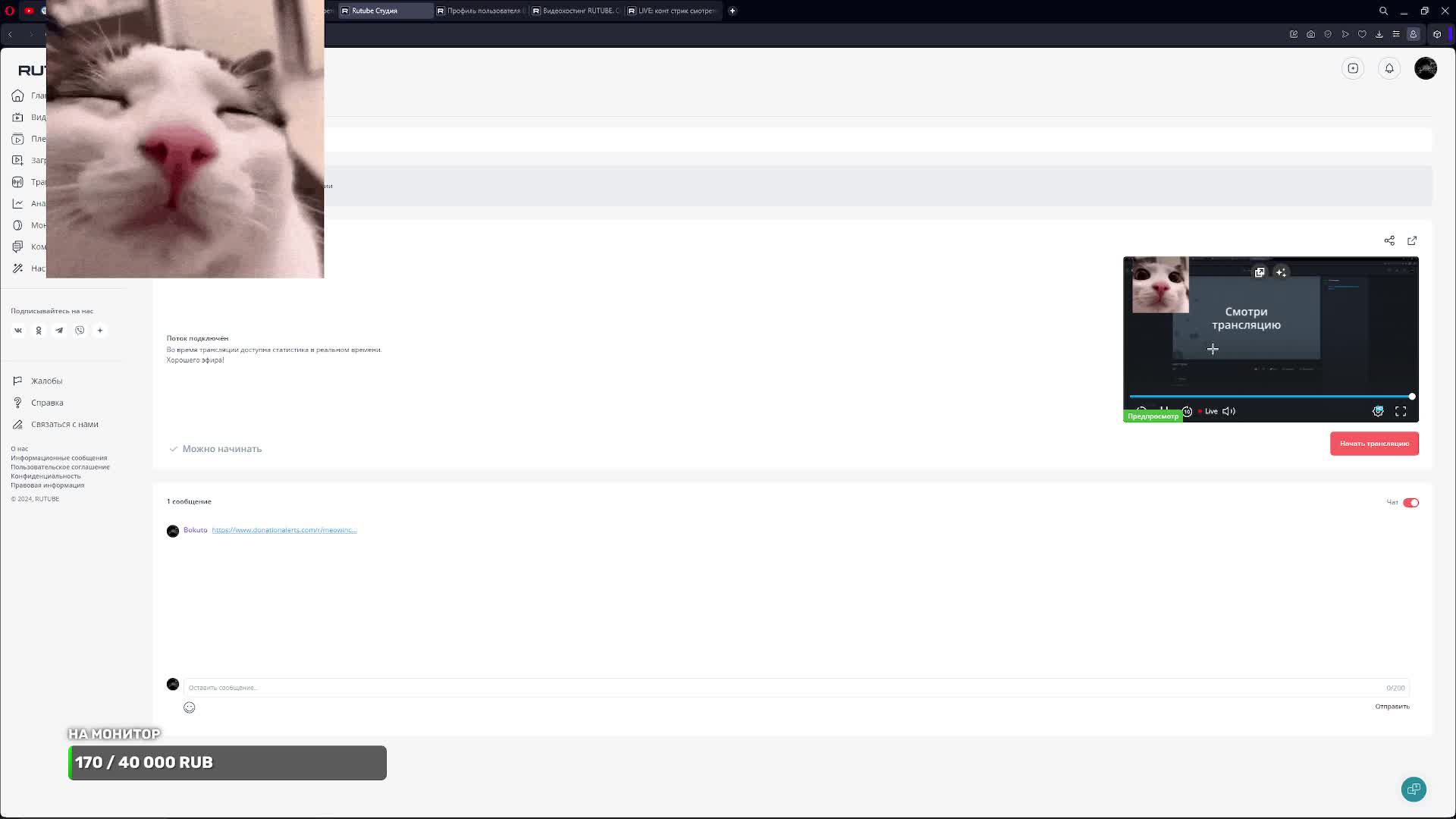The height and width of the screenshot is (819, 1456).
Task: Jump to Live in preview player
Action: click(1208, 411)
